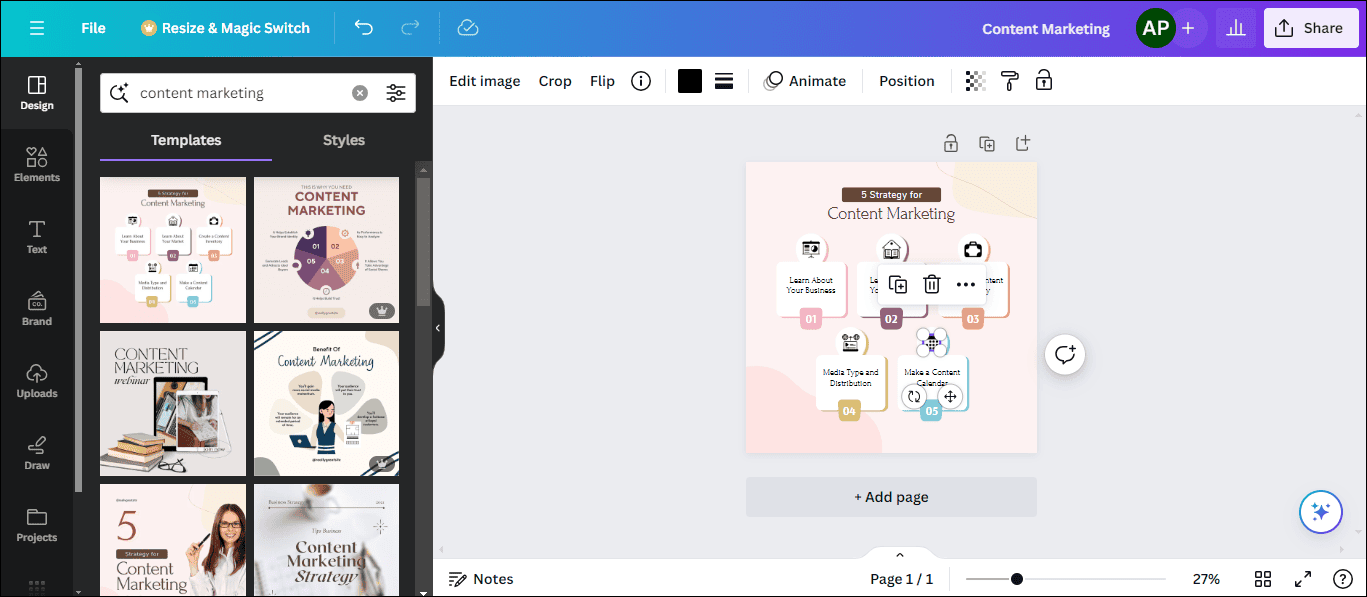
Task: Open the black color swatch
Action: click(690, 81)
